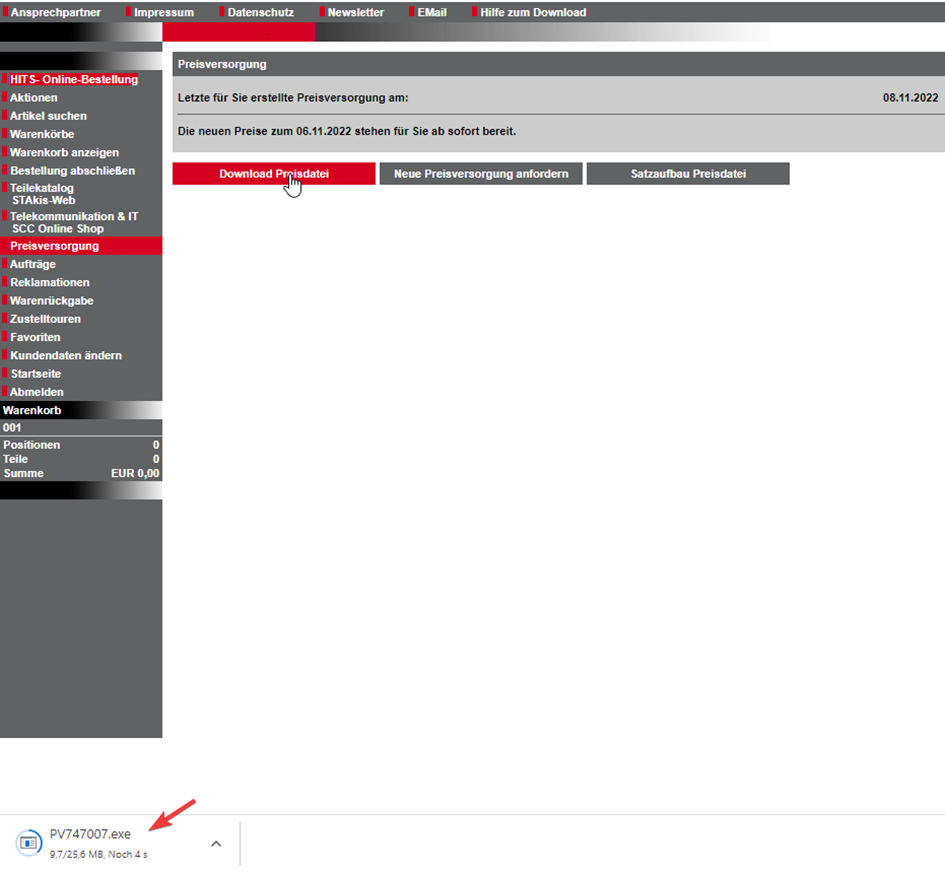Image resolution: width=945 pixels, height=872 pixels.
Task: Open Artikel suchen in the sidebar
Action: 48,116
